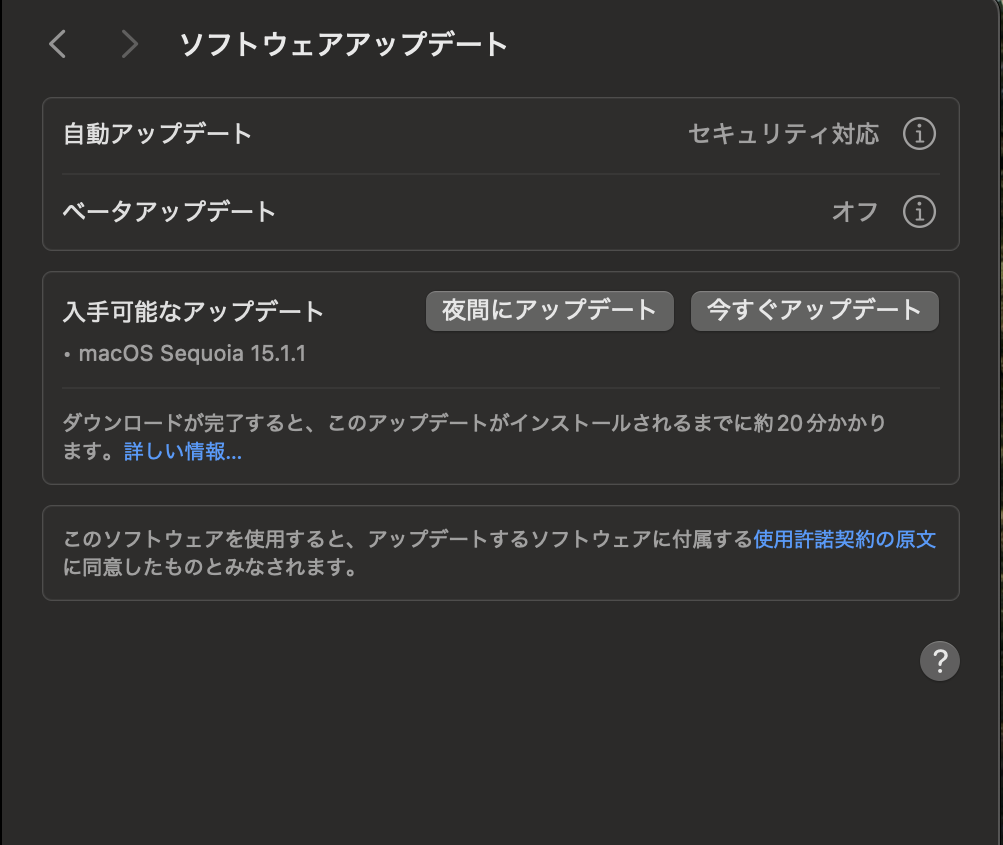Image resolution: width=1003 pixels, height=845 pixels.
Task: Open the 使用許諾契約の原文 link
Action: point(845,539)
